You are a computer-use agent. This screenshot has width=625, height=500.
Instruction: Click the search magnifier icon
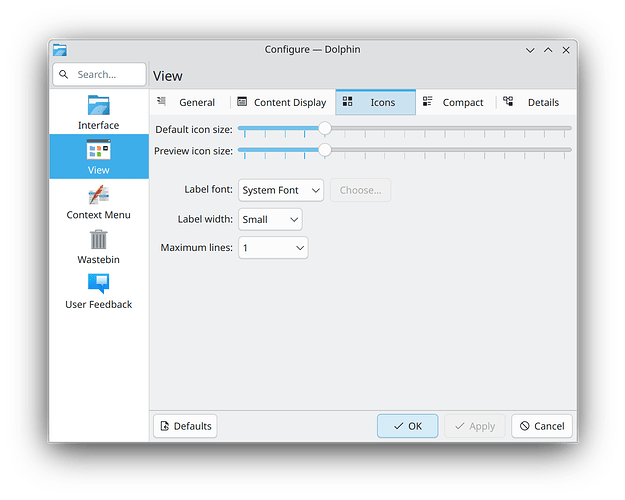point(64,75)
